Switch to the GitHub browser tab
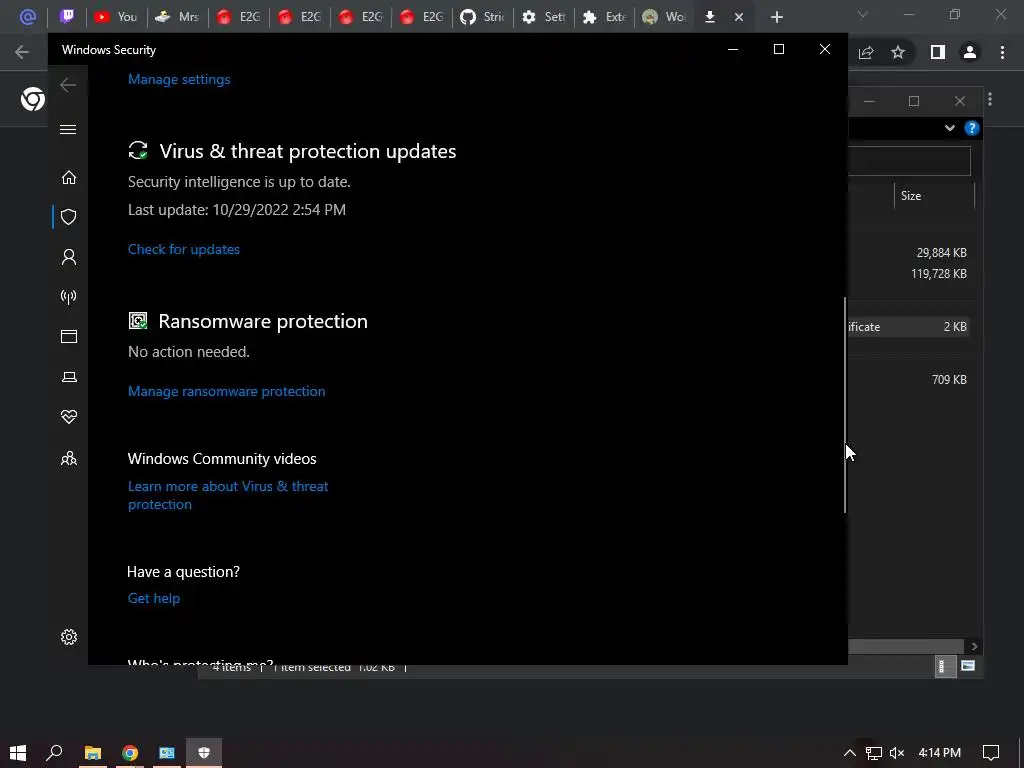Image resolution: width=1024 pixels, height=768 pixels. (x=482, y=17)
